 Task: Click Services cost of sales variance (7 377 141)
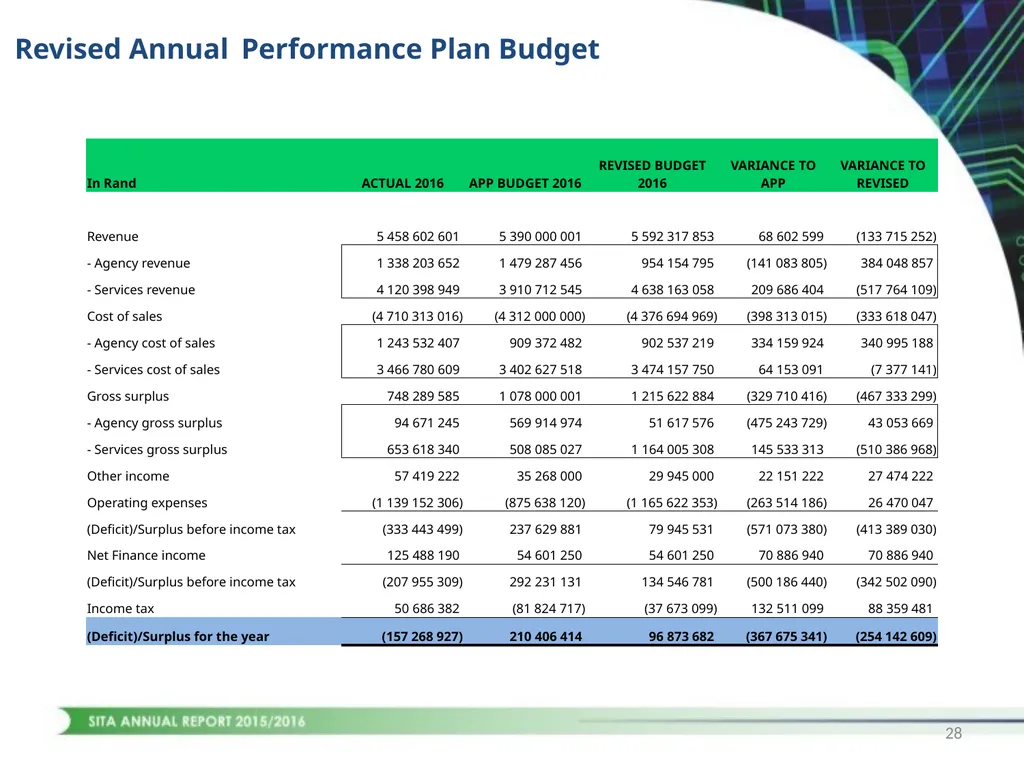pyautogui.click(x=903, y=370)
